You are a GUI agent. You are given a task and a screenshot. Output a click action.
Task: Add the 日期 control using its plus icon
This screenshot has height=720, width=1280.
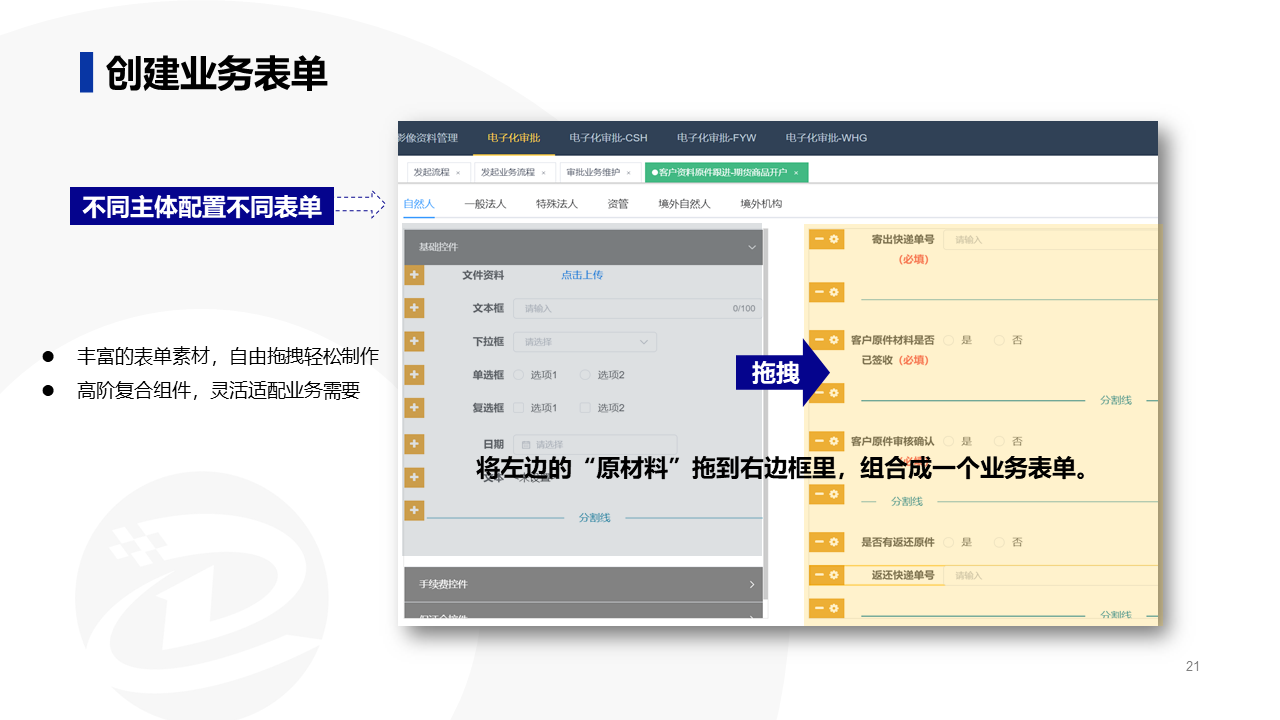click(414, 443)
